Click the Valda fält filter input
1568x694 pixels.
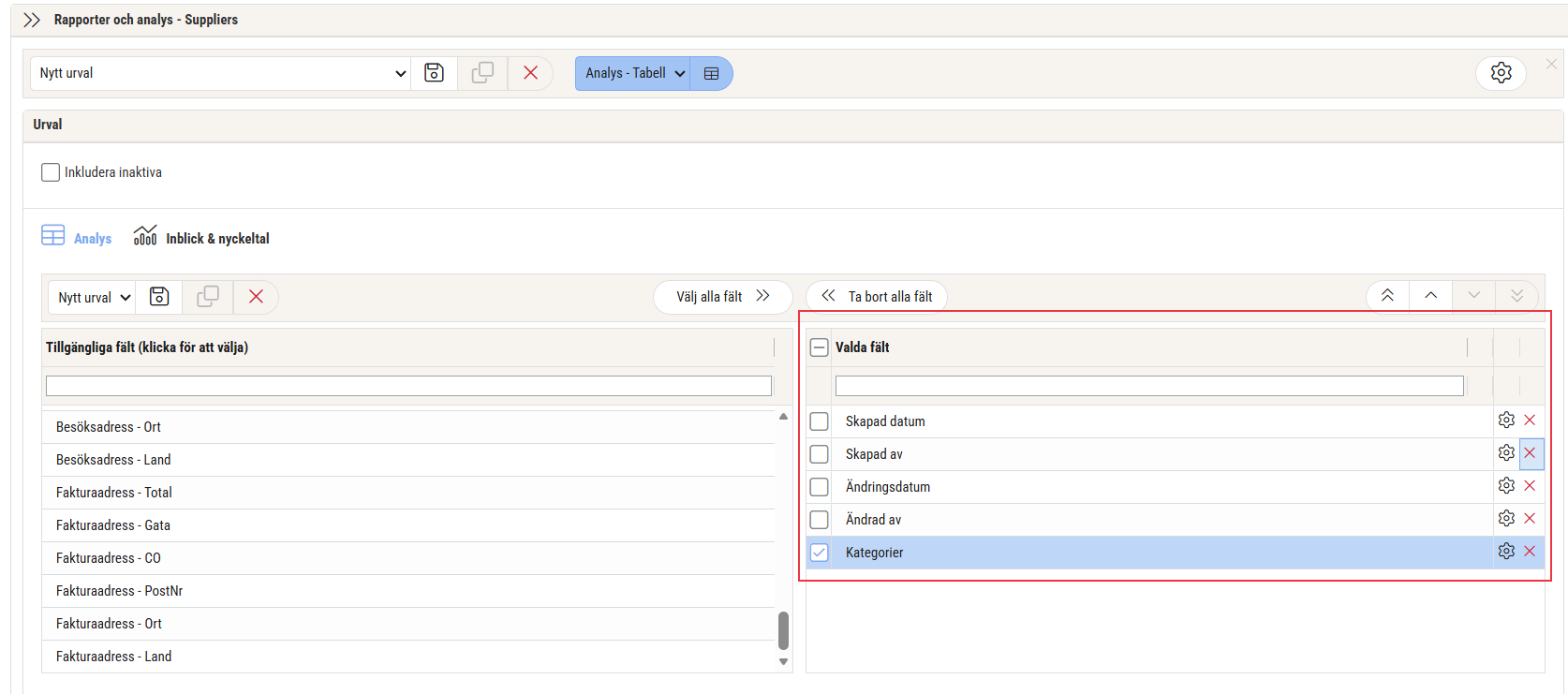click(1149, 386)
